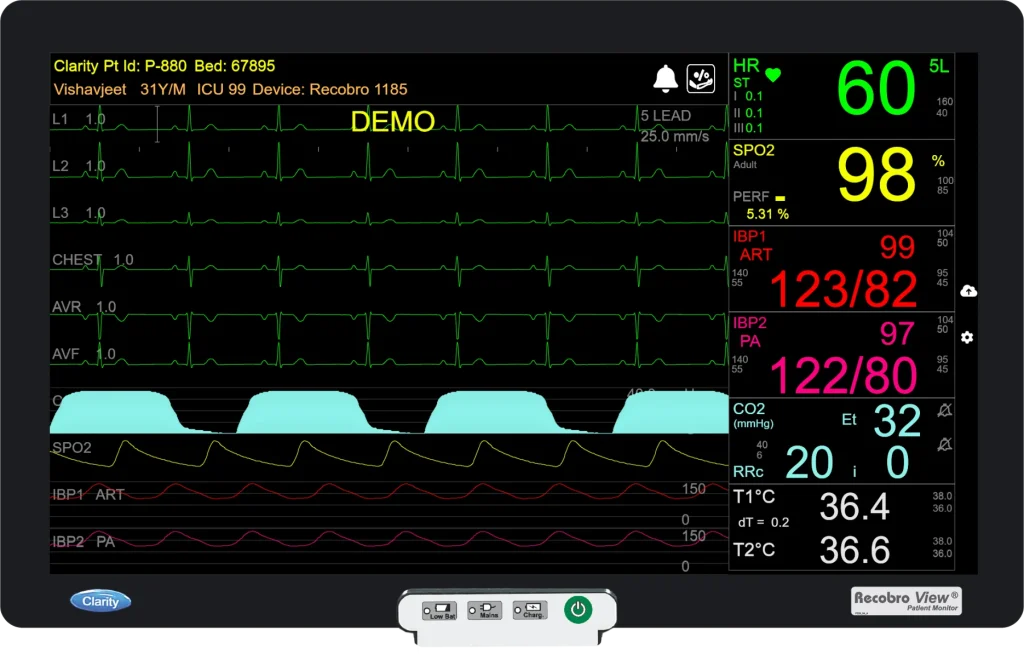Click the heart icon beside HR
Screen dimensions: 1024x654
[774, 72]
